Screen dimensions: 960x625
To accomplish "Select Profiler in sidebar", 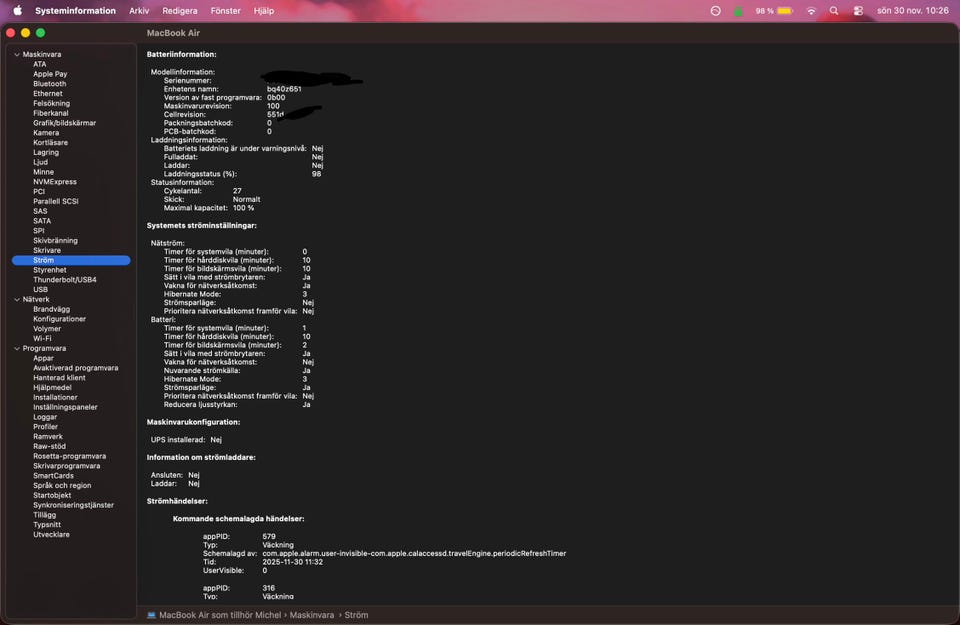I will [45, 427].
